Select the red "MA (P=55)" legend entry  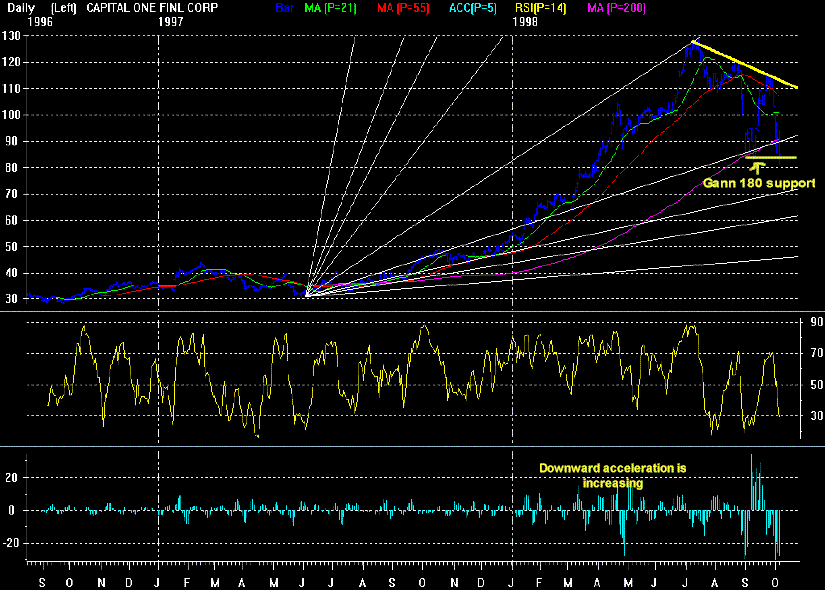(x=403, y=8)
